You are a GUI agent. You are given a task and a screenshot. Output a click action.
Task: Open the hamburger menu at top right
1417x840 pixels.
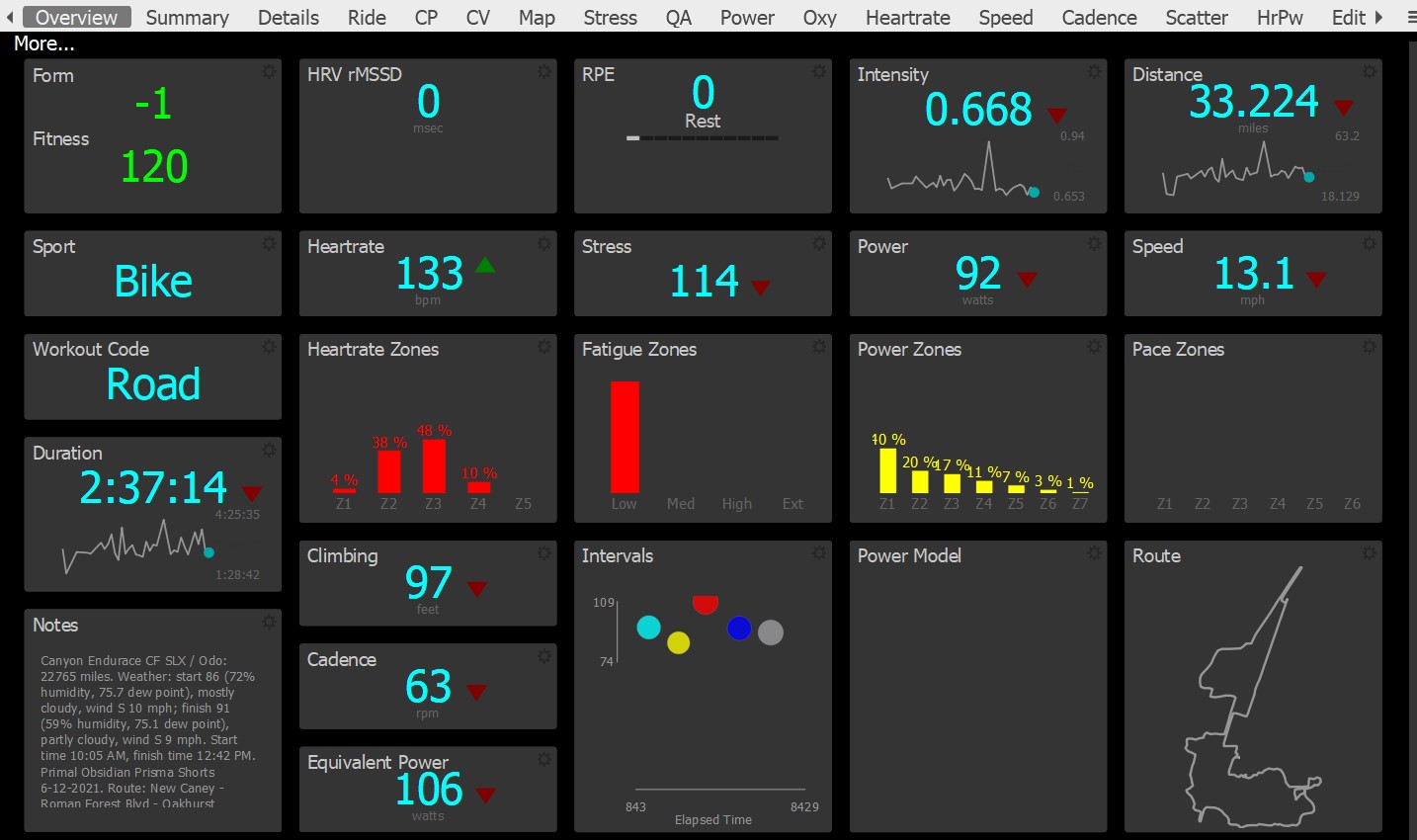[x=1410, y=18]
